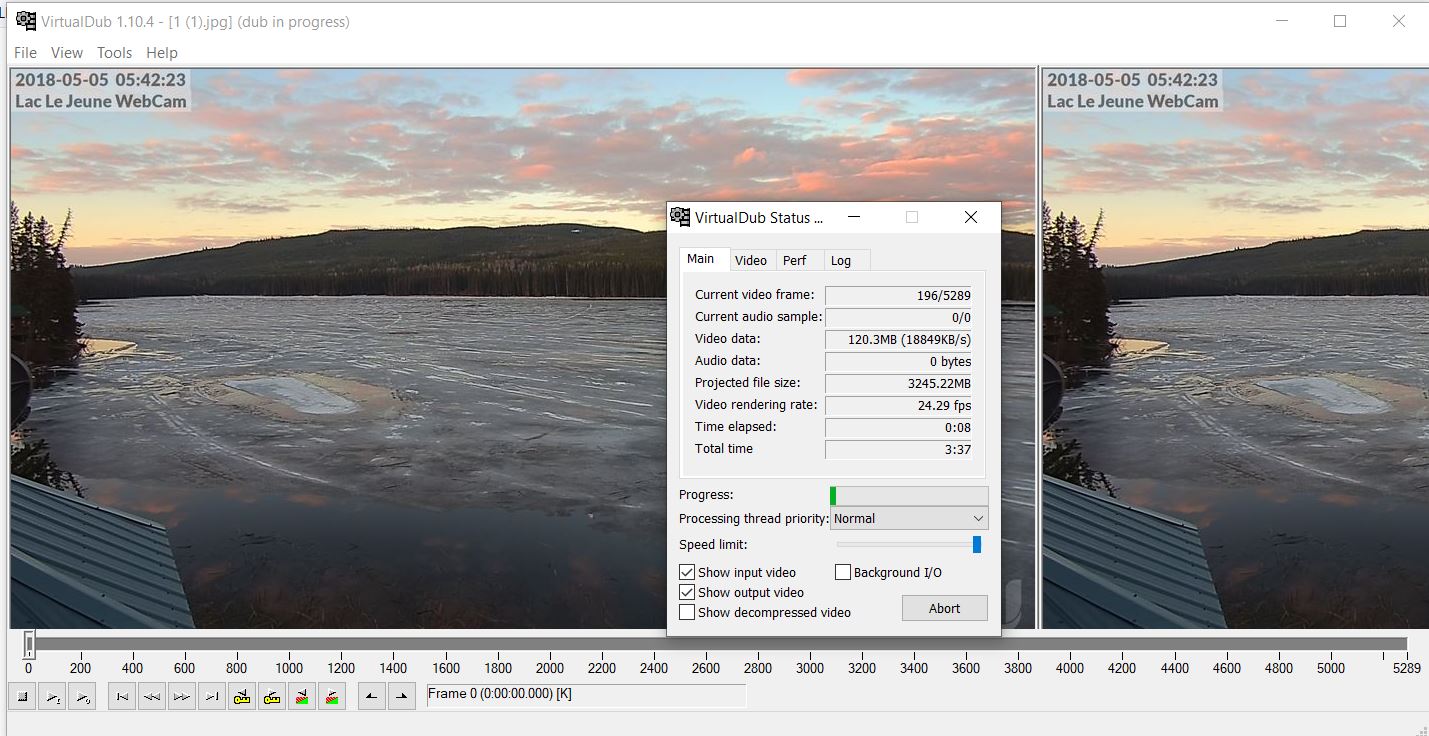Click the VirtualDub icon in the main title bar
This screenshot has width=1429, height=736.
pos(26,21)
